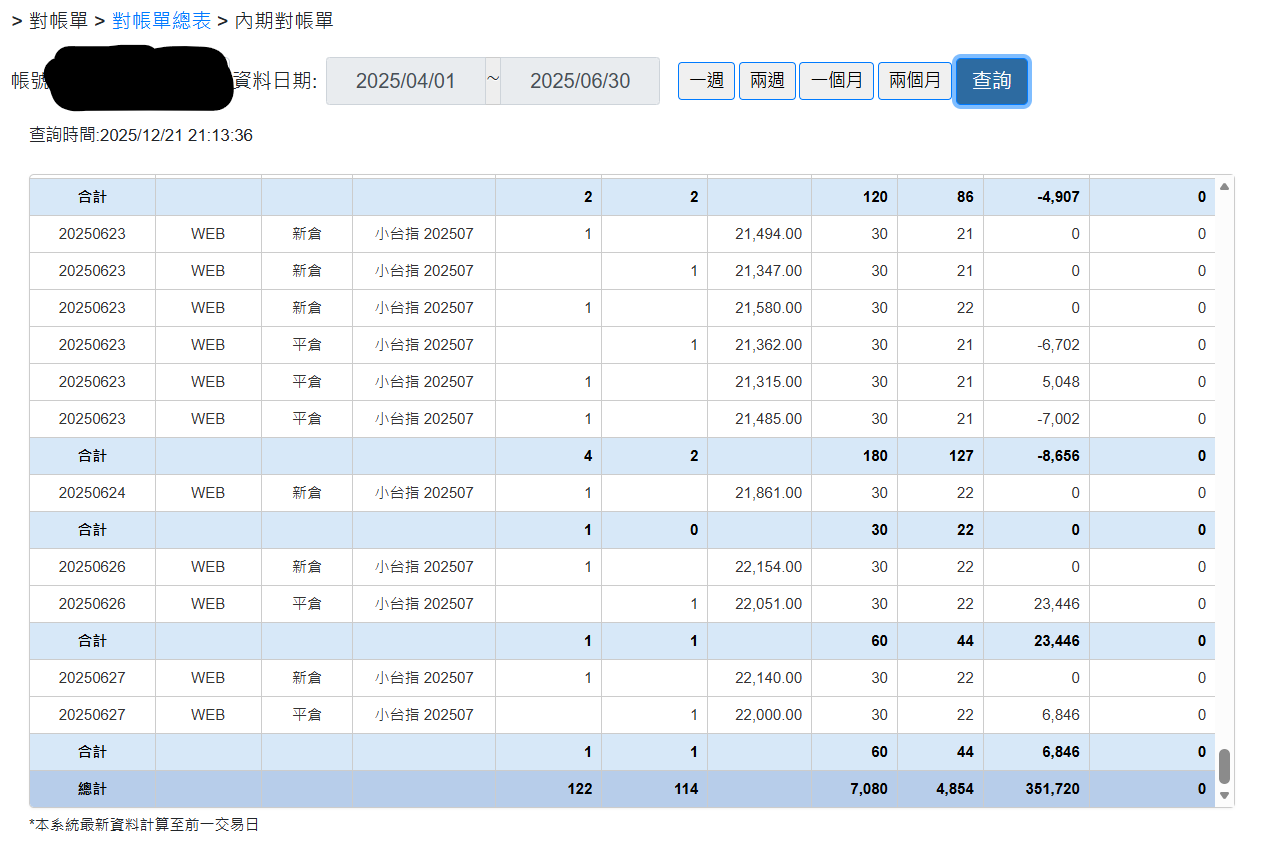Image resolution: width=1262 pixels, height=842 pixels.
Task: Click the start date field 2025/04/01
Action: pos(406,81)
